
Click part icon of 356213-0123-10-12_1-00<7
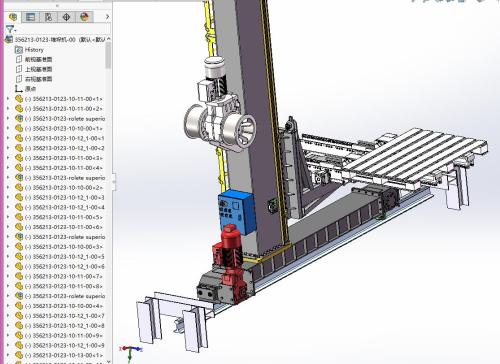pos(19,316)
